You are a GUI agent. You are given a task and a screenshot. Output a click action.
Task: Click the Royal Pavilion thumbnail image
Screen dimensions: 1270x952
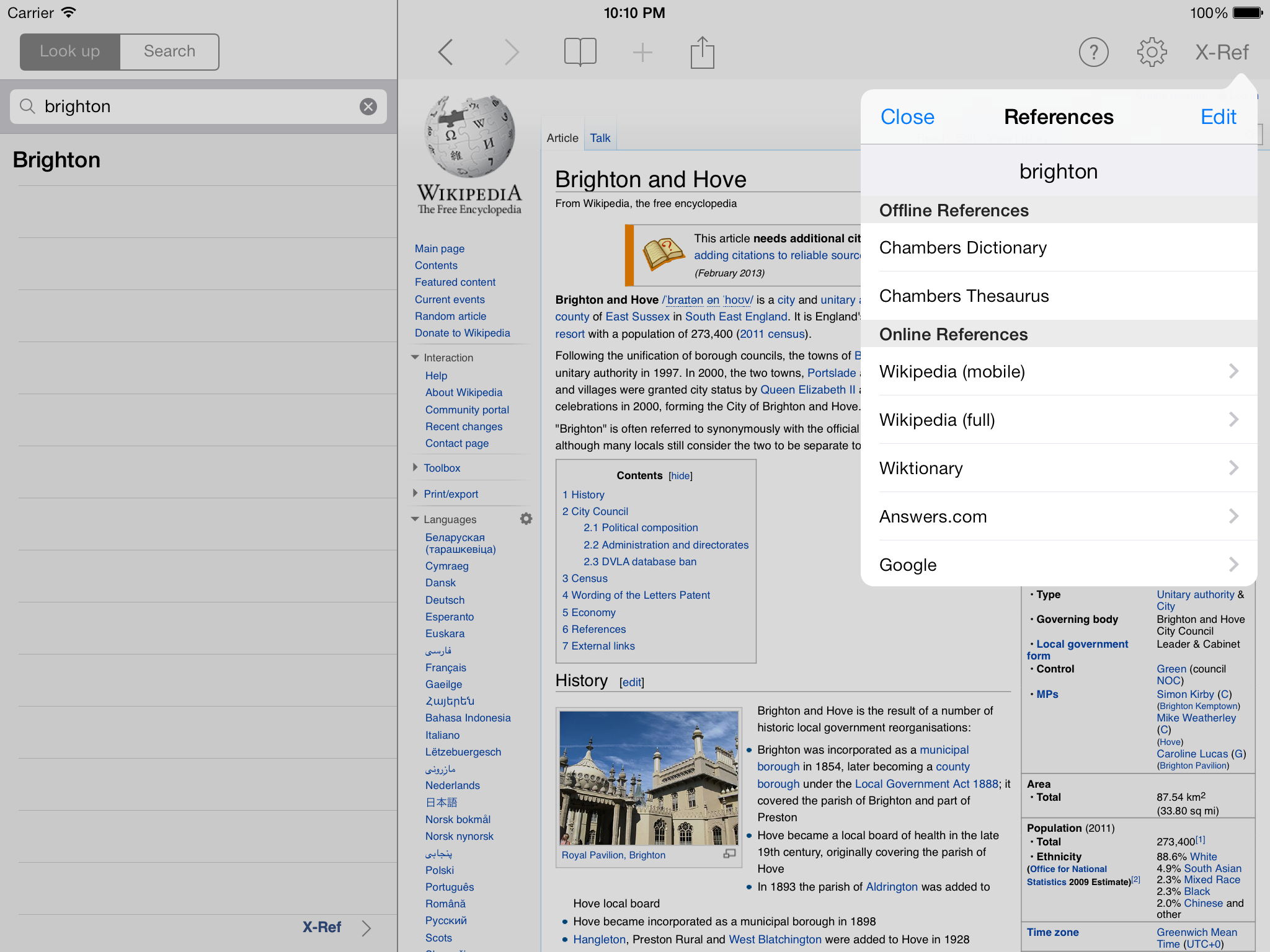(649, 778)
